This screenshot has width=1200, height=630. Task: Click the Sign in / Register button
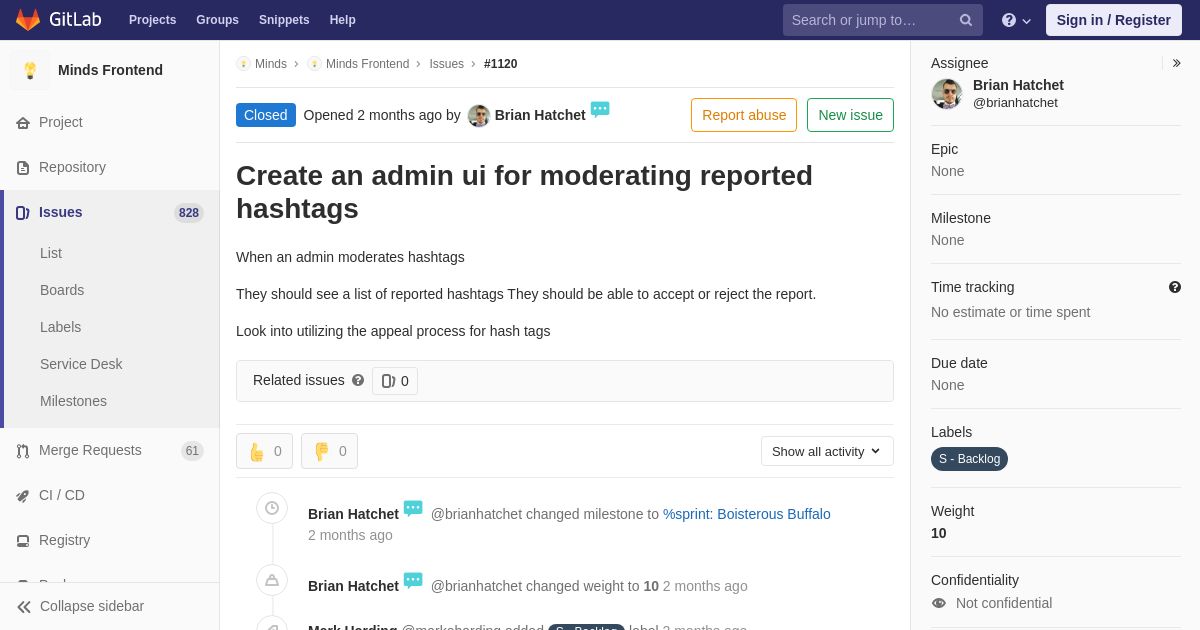pos(1114,20)
